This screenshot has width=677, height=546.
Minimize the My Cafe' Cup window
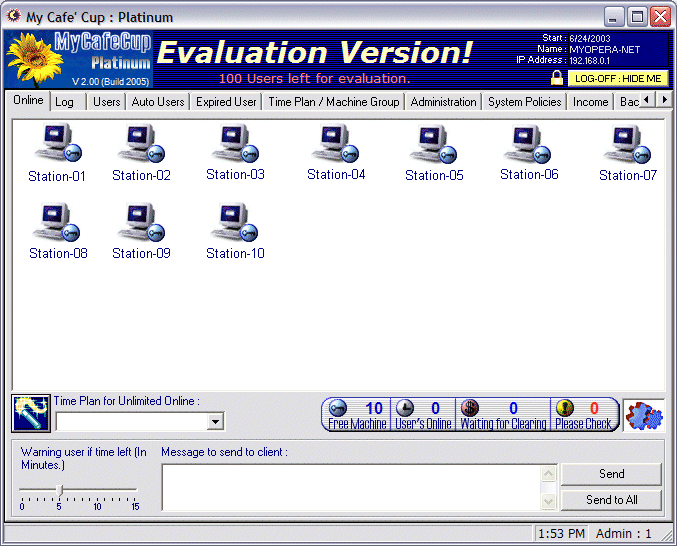[x=613, y=17]
